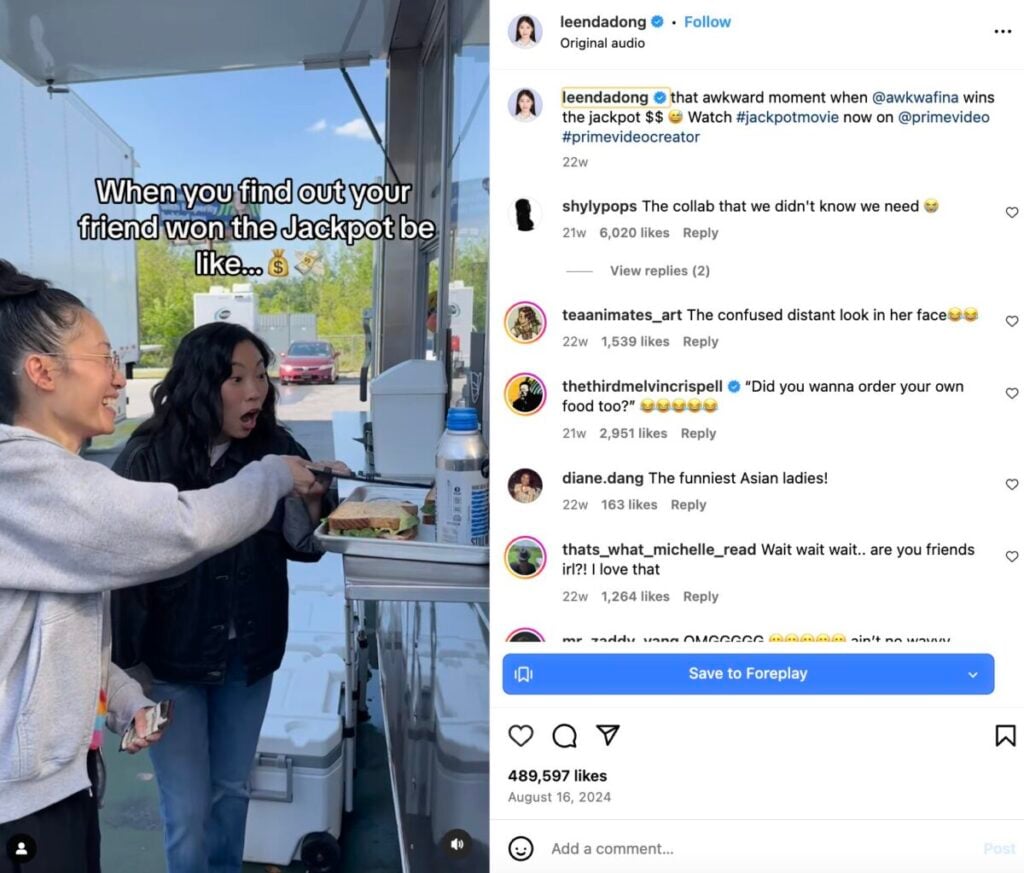Open leendadong profile picture in header
Screen dimensions: 1024x873
(x=525, y=31)
